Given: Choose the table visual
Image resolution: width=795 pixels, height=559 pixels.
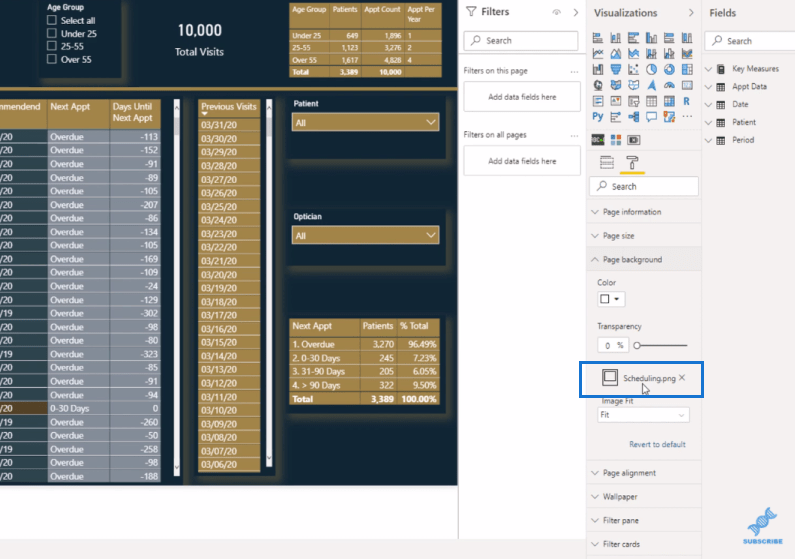Looking at the screenshot, I should (652, 101).
